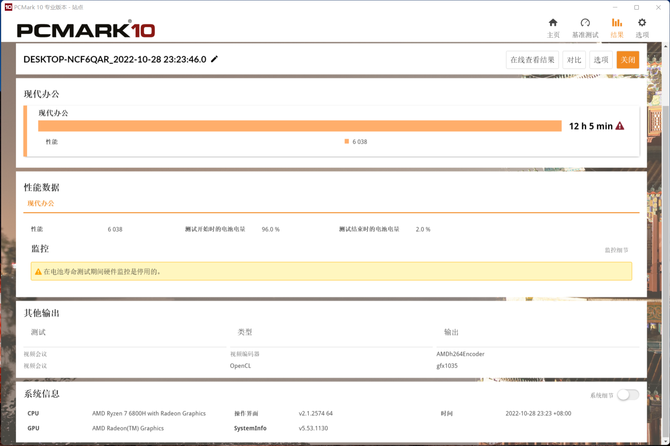Image resolution: width=670 pixels, height=446 pixels.
Task: Maximize the PCMark 10 window
Action: [x=636, y=7]
